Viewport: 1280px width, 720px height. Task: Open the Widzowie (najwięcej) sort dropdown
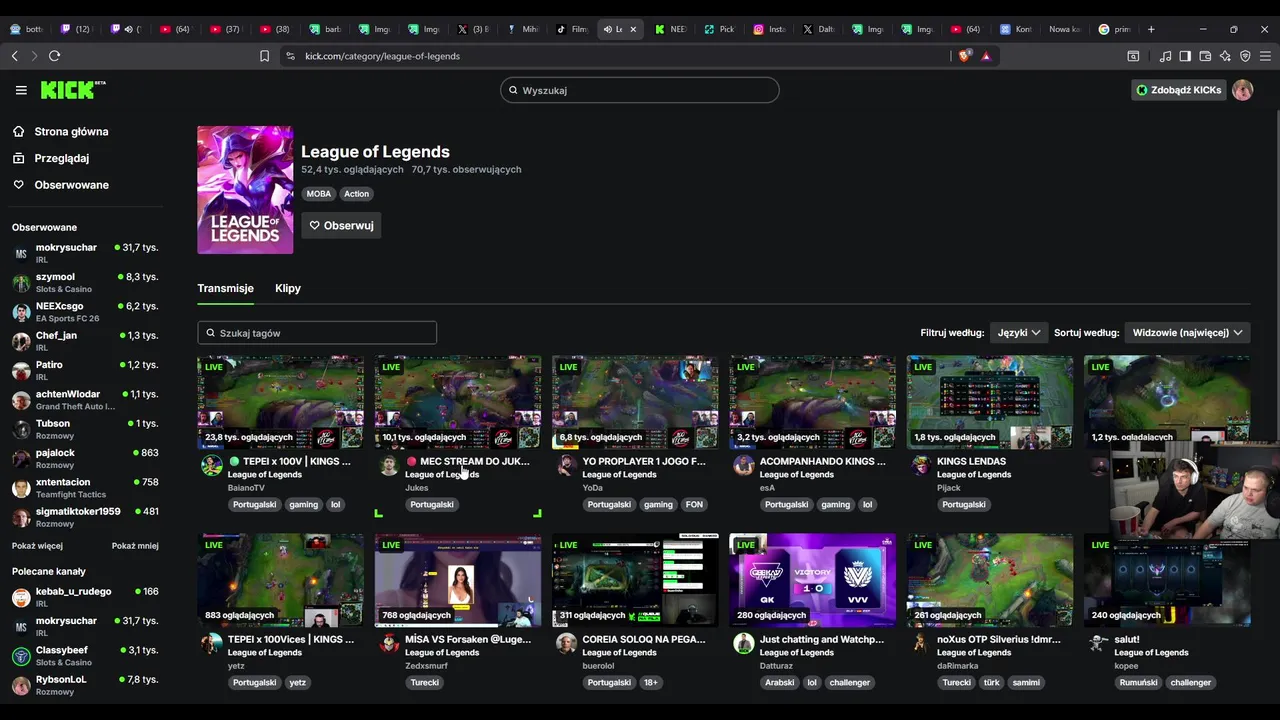pyautogui.click(x=1187, y=332)
